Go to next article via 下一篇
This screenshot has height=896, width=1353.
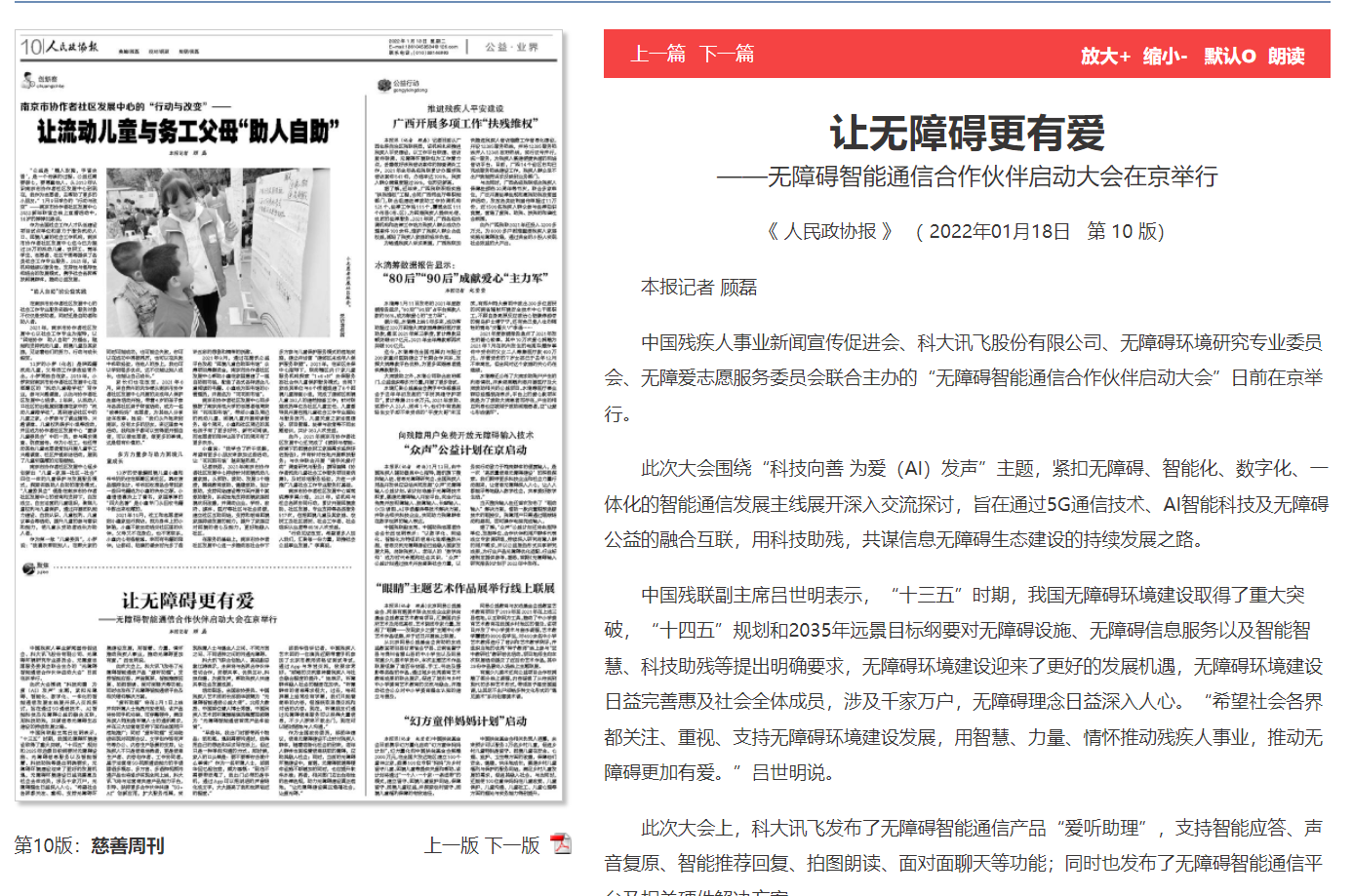[x=728, y=54]
